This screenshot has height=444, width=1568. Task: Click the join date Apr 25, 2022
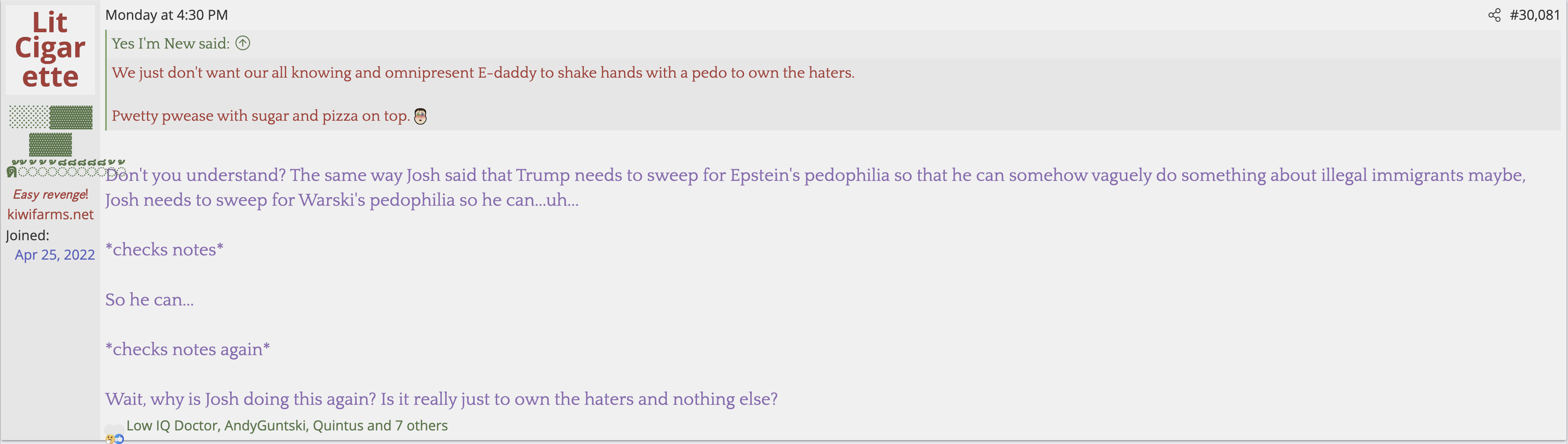pos(55,255)
